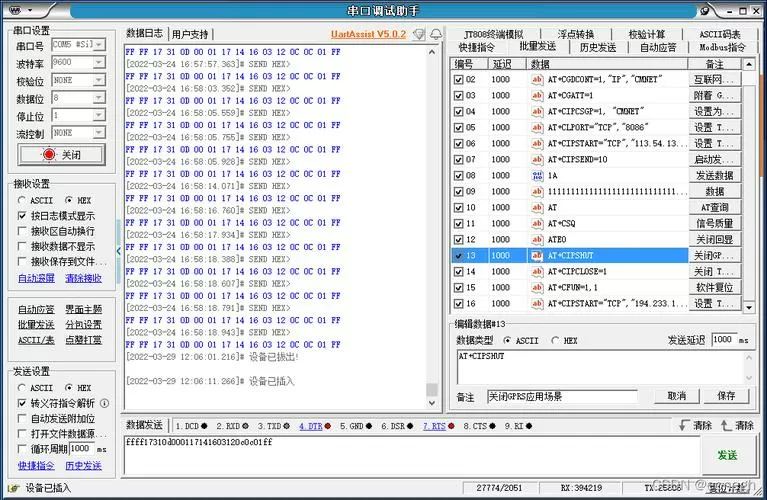Click the 关闭 serial port button

(x=62, y=155)
